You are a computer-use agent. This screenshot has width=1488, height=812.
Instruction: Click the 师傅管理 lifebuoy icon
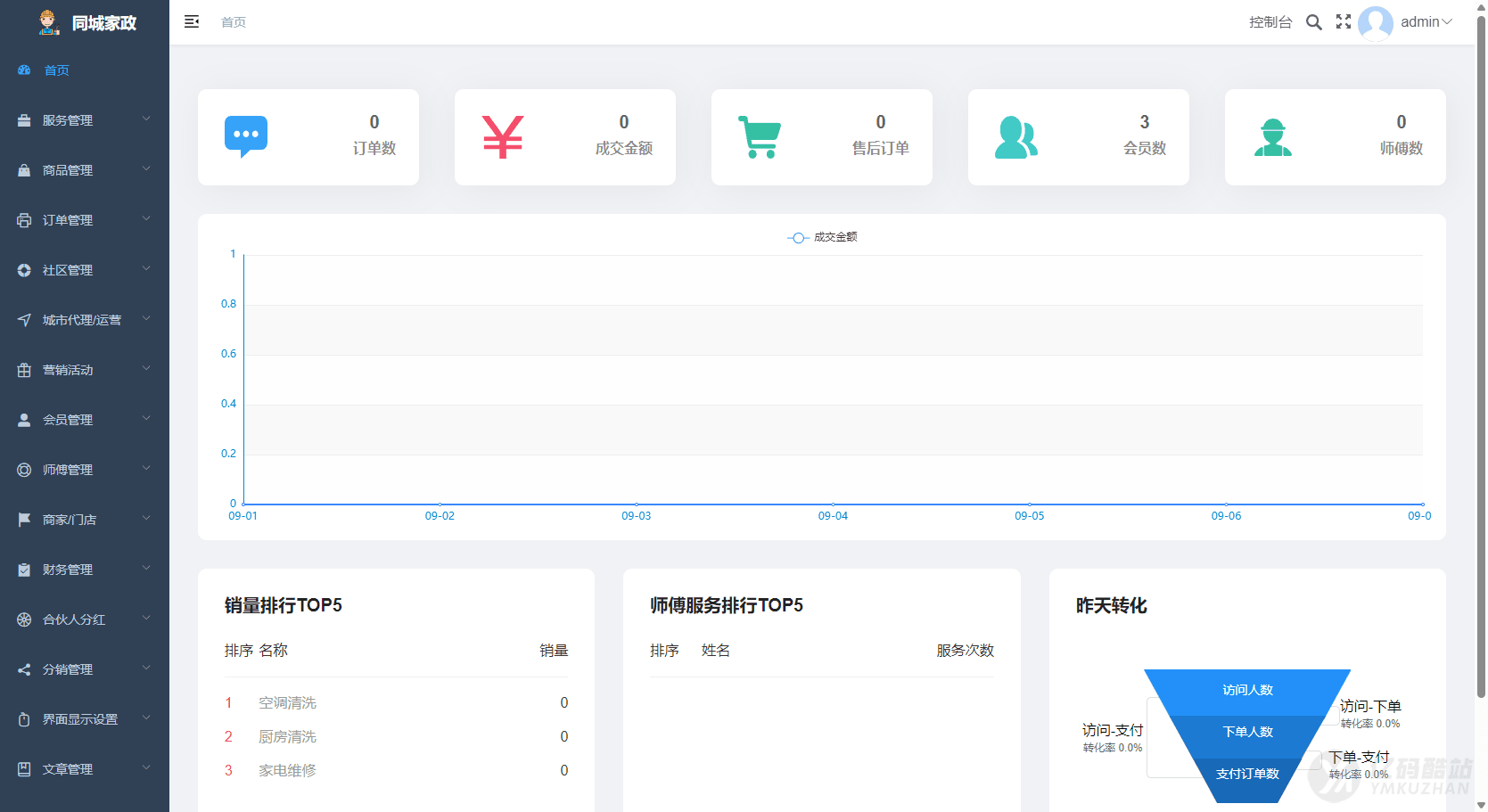[24, 470]
